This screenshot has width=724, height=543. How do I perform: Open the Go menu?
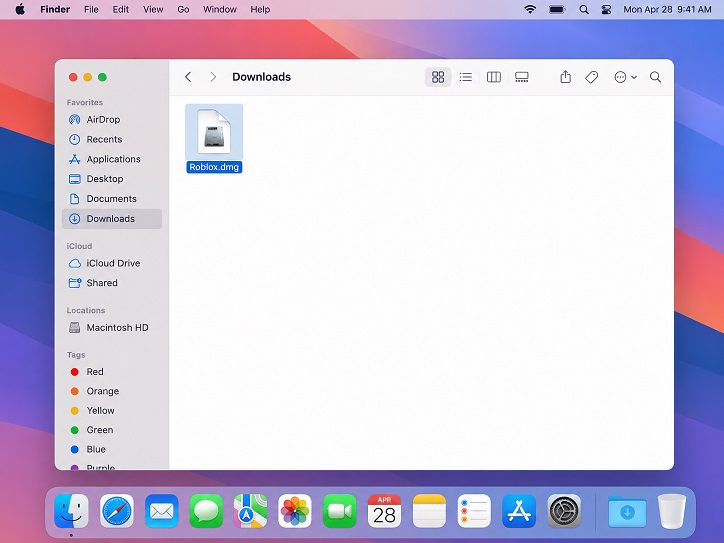click(183, 9)
